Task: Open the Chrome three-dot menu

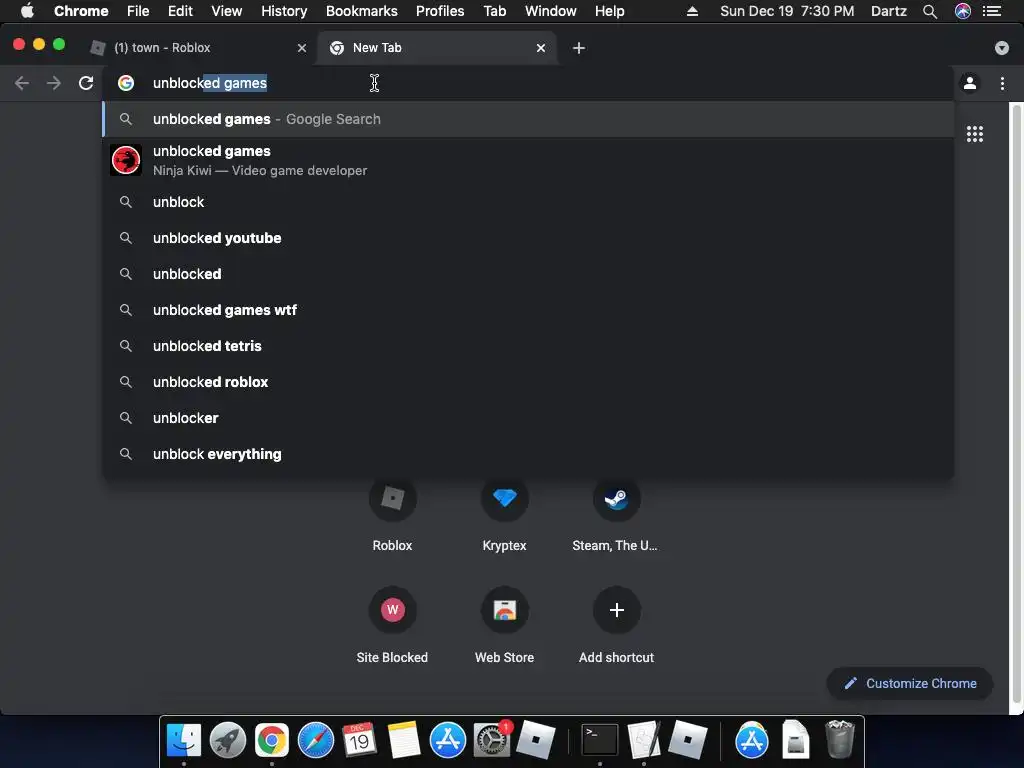Action: click(1002, 83)
